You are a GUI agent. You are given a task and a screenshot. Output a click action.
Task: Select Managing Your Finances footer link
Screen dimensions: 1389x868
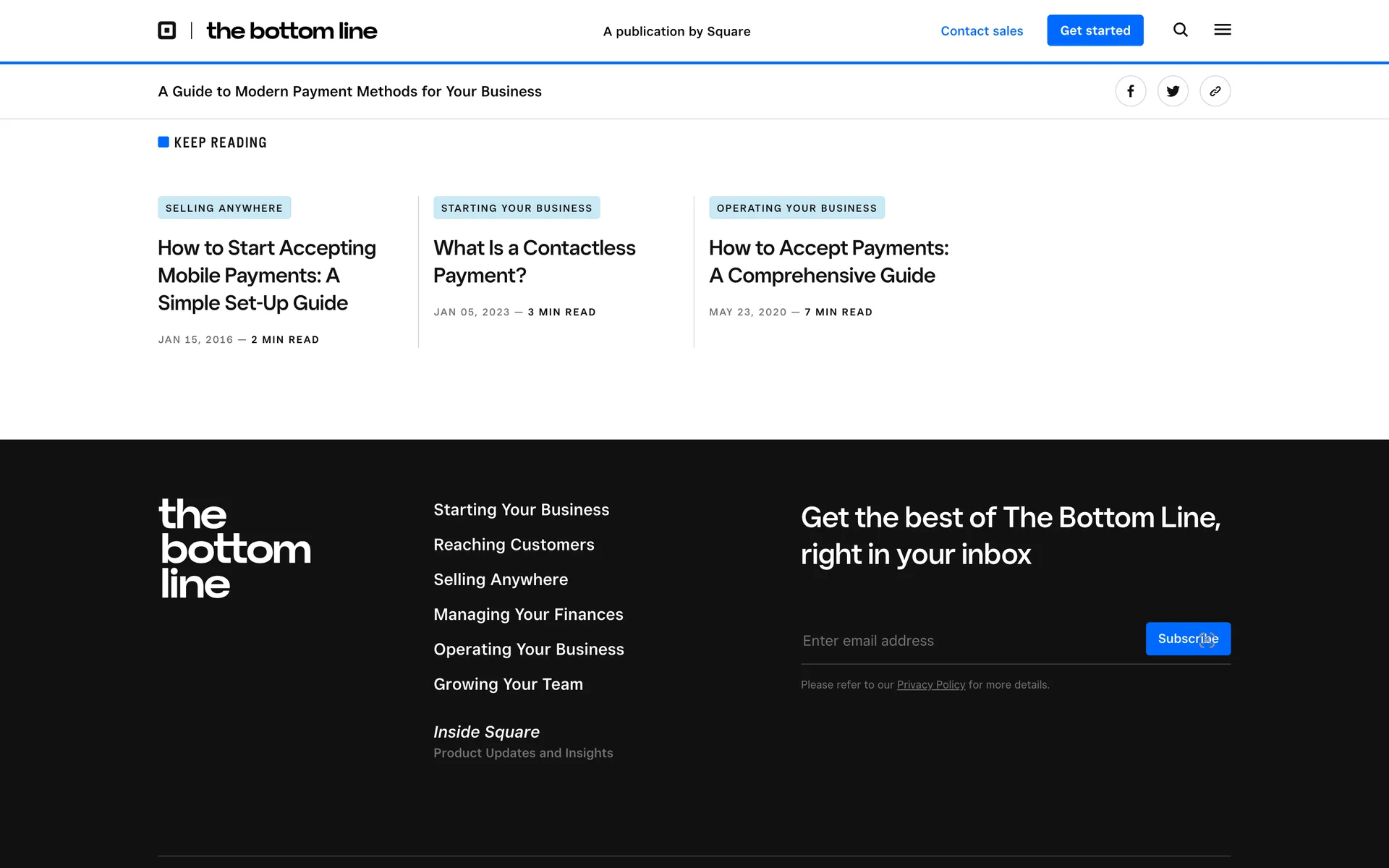pyautogui.click(x=528, y=615)
